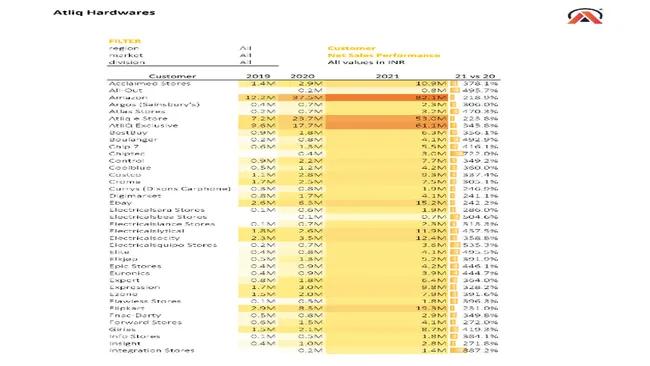Screen dimensions: 650x366
Task: Select the "region" filter label
Action: coord(124,48)
